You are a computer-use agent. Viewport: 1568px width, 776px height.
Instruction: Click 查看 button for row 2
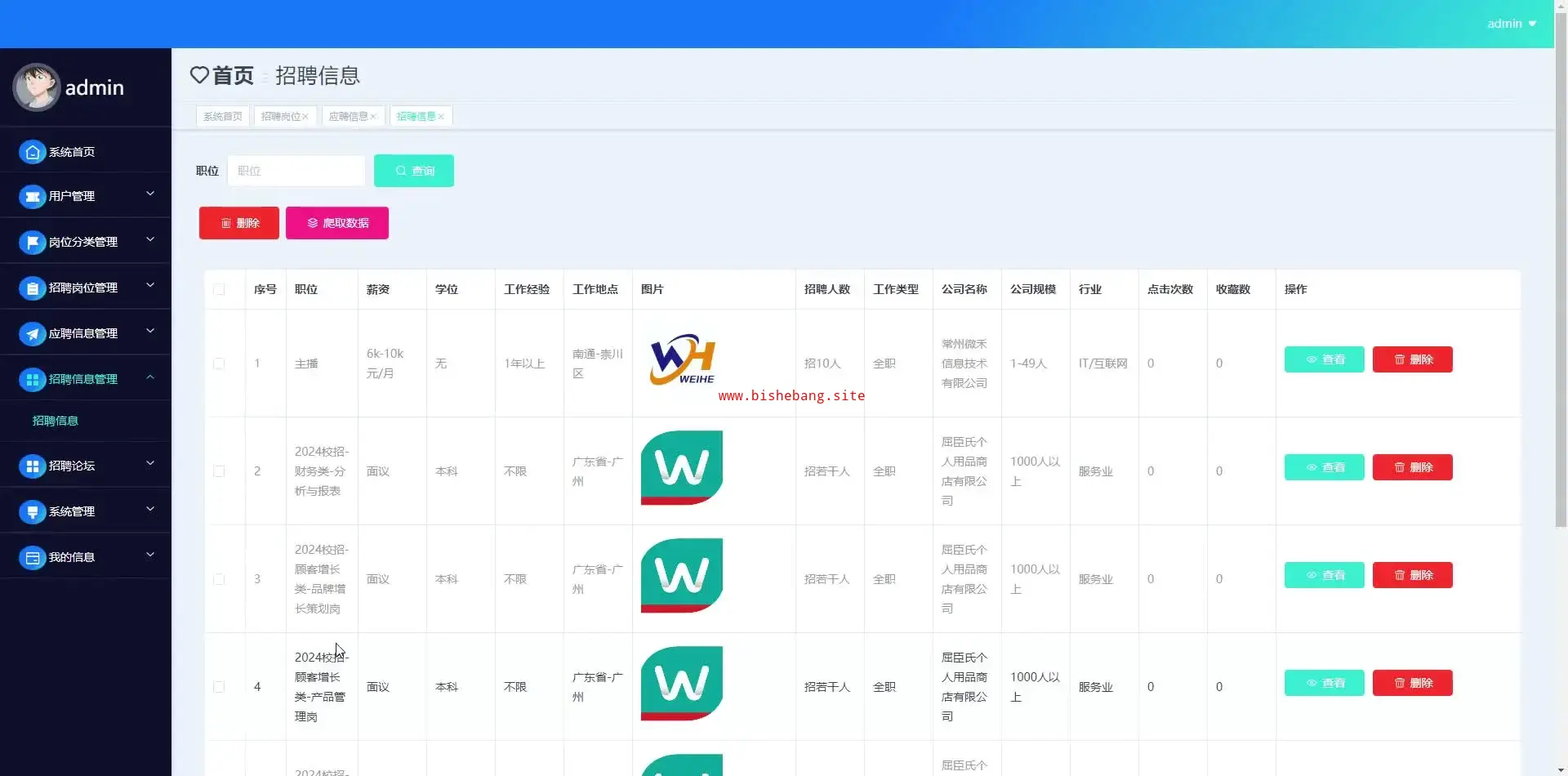[1324, 467]
